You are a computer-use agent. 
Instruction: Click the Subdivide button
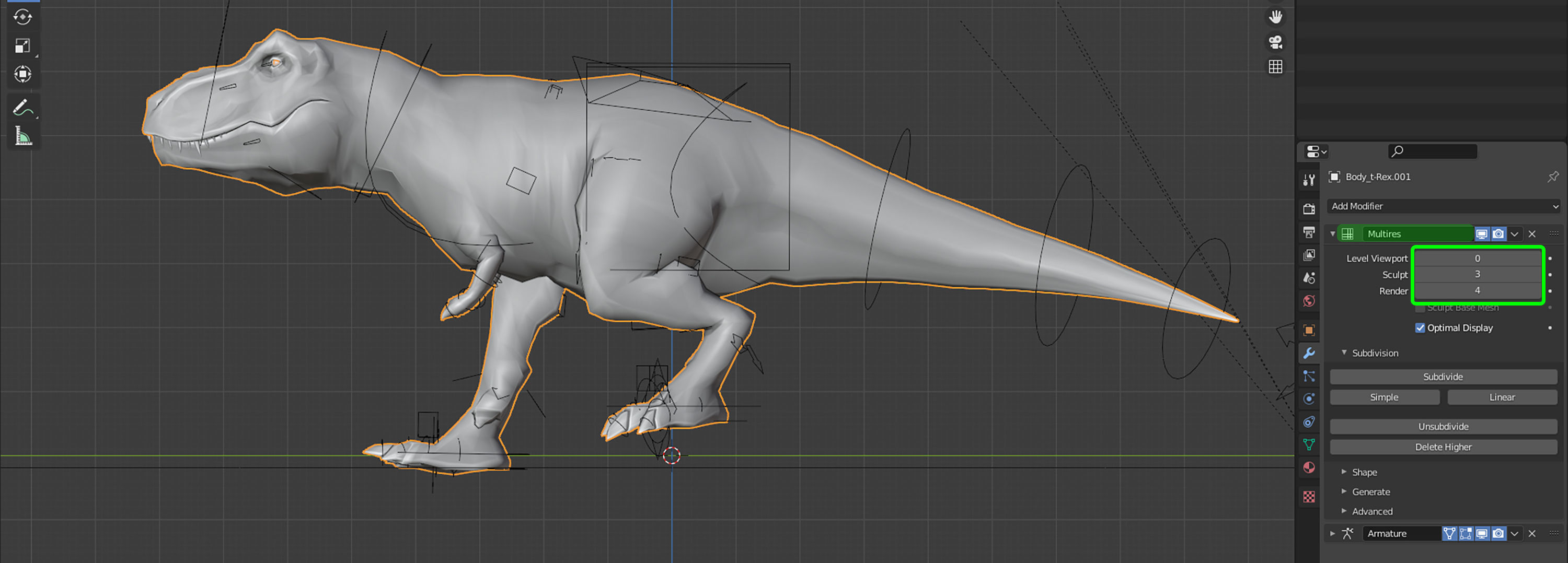1443,377
